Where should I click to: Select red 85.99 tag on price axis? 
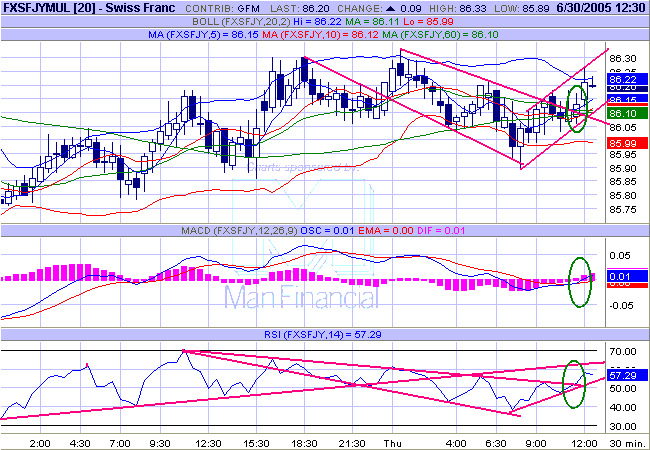[627, 143]
